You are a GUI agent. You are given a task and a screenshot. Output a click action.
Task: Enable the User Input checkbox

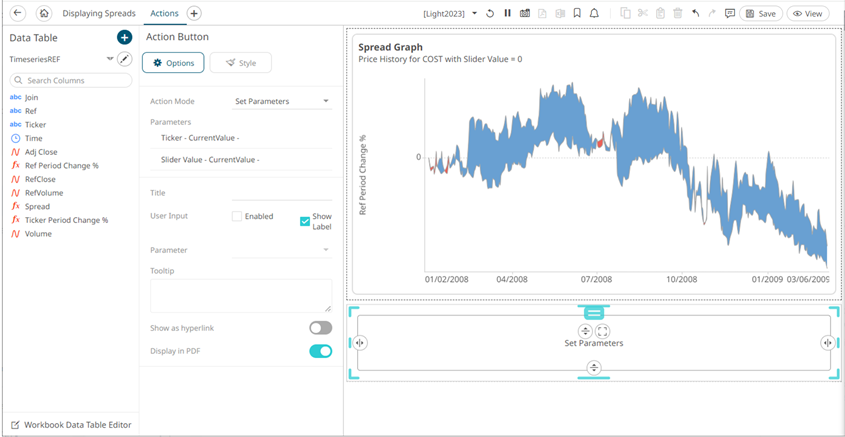tap(237, 216)
